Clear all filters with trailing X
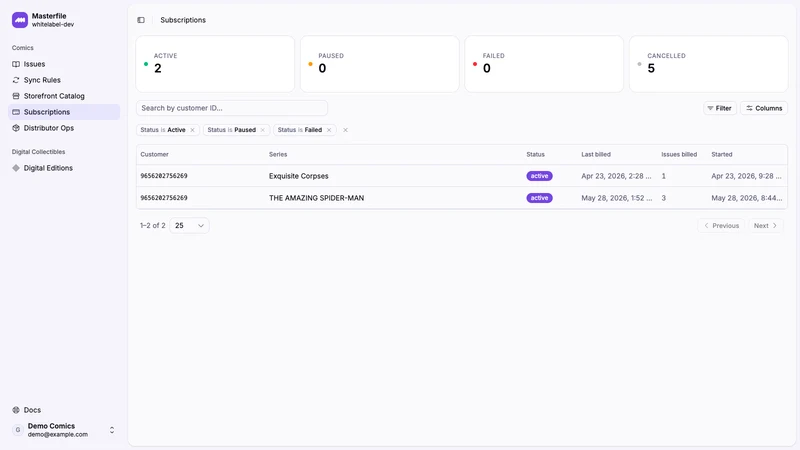800x450 pixels. click(x=345, y=130)
